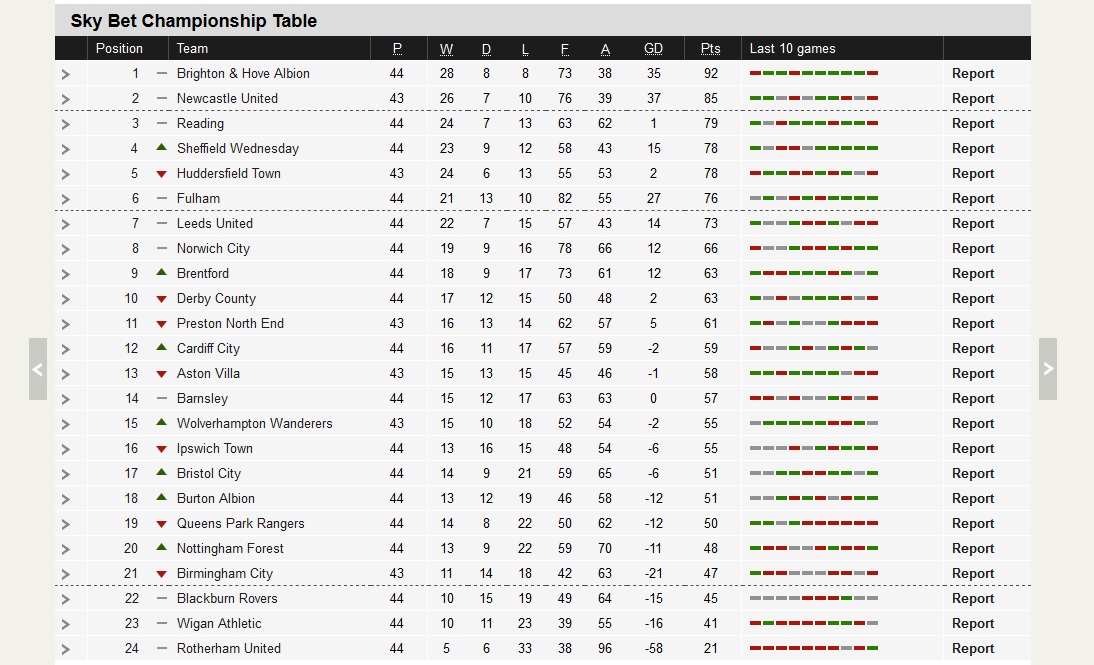Screen dimensions: 1094x665
Task: Open Reading's Report link
Action: 973,123
